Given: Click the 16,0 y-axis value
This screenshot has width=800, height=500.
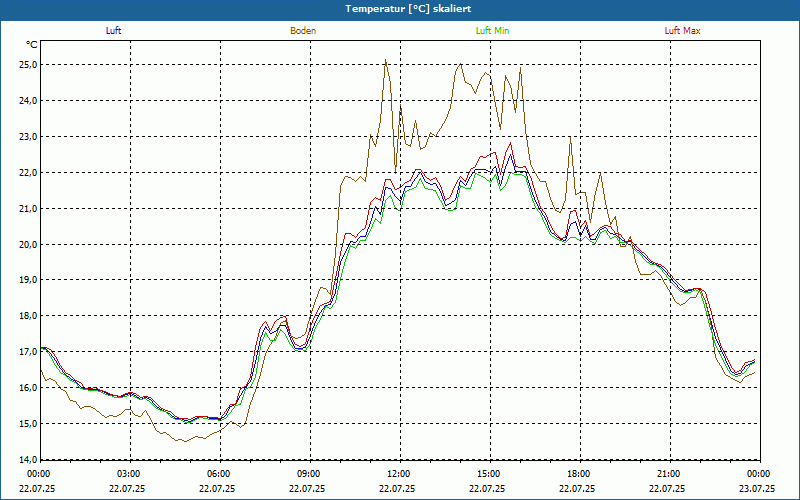Looking at the screenshot, I should click(29, 388).
